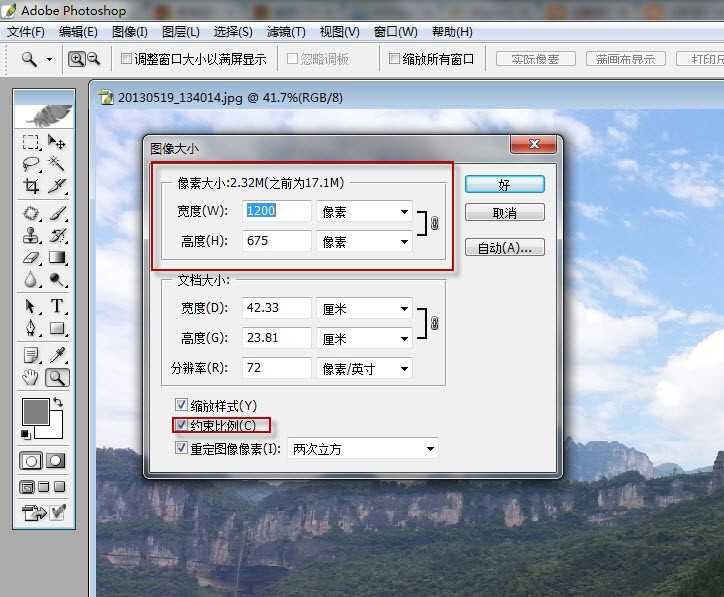This screenshot has height=597, width=724.
Task: Pick the Clone Stamp tool
Action: (31, 235)
